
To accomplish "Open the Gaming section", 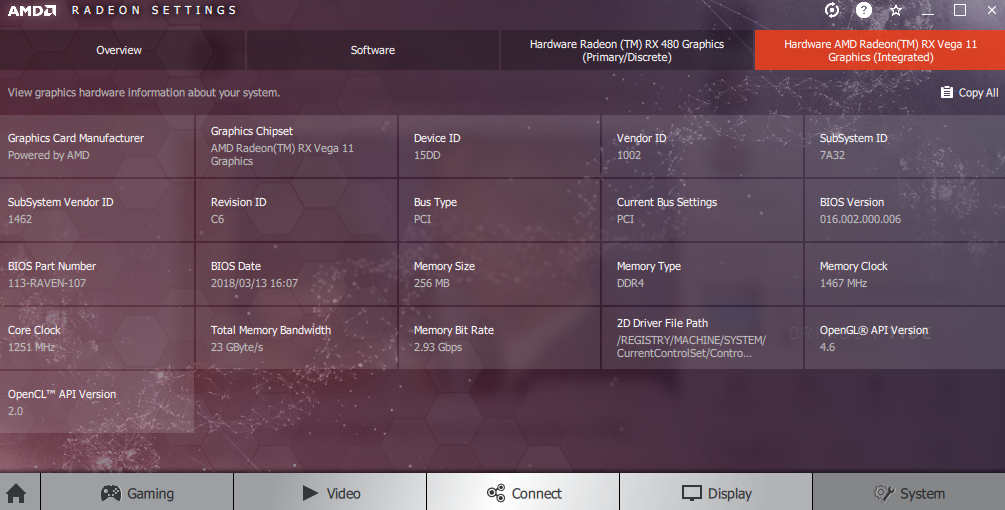I will pos(137,493).
